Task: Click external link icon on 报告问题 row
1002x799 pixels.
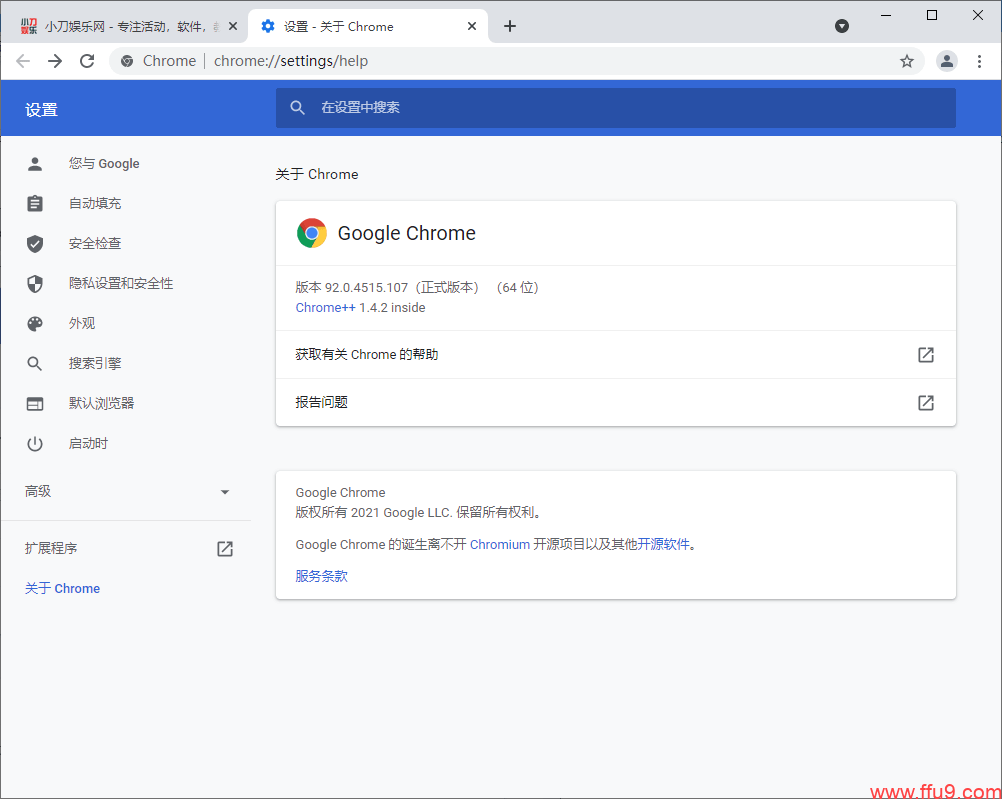Action: pos(925,402)
